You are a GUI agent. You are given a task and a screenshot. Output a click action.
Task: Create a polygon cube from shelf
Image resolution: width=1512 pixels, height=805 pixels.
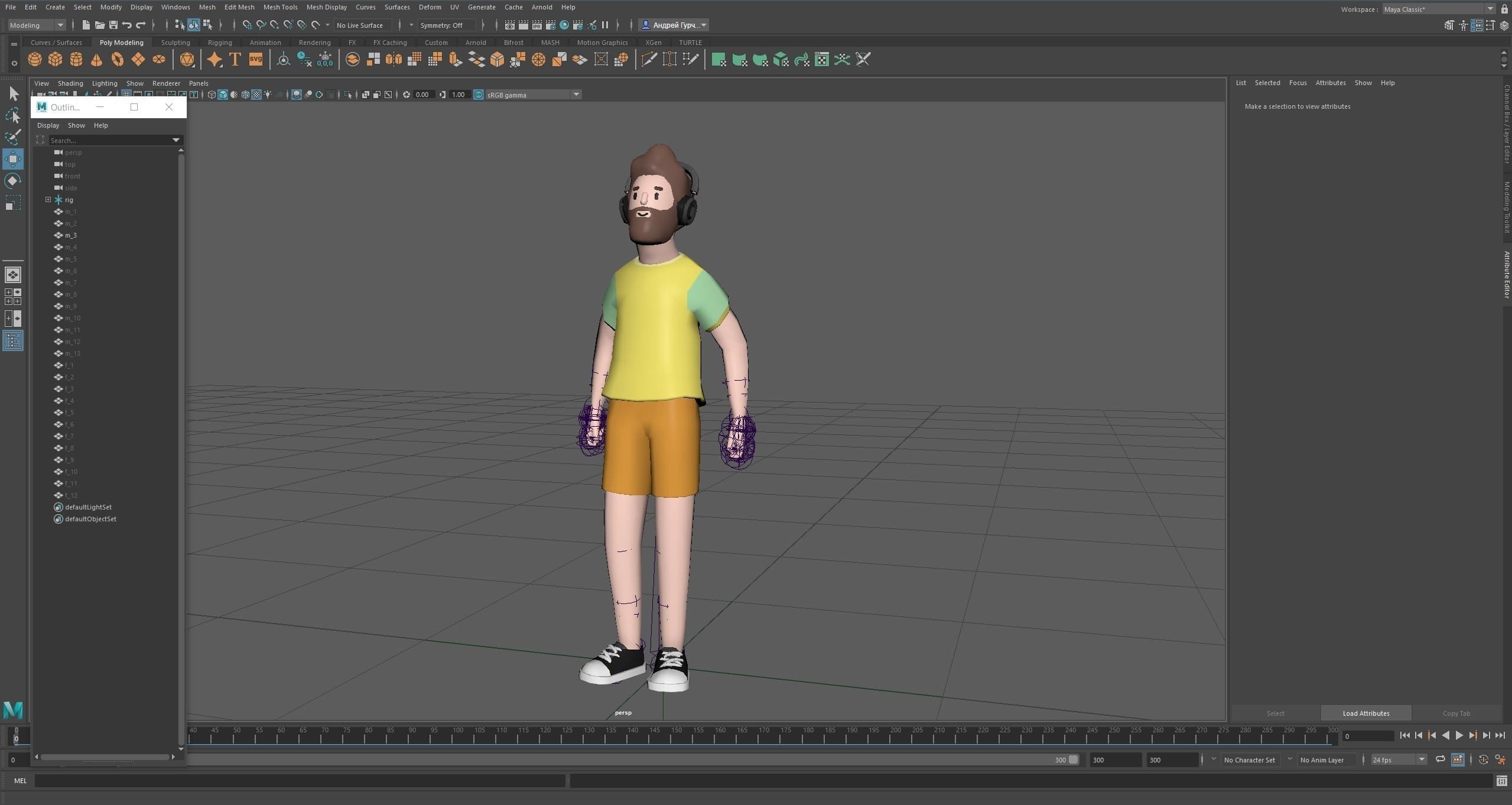pyautogui.click(x=56, y=59)
